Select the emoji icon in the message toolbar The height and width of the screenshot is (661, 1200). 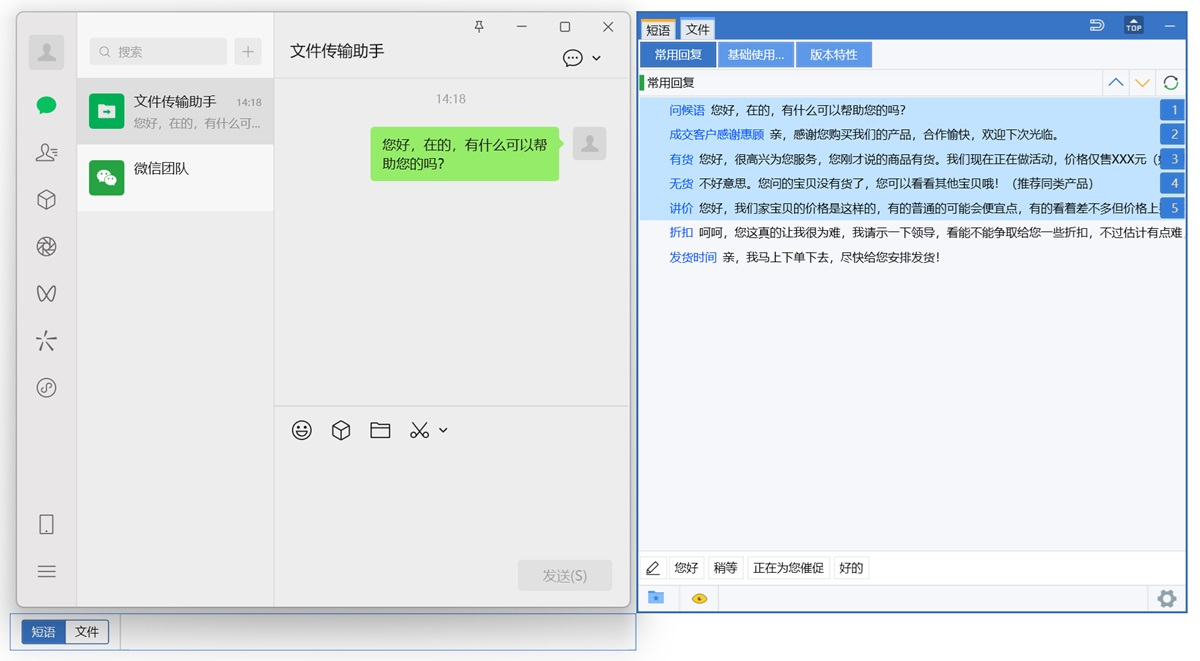(x=301, y=430)
